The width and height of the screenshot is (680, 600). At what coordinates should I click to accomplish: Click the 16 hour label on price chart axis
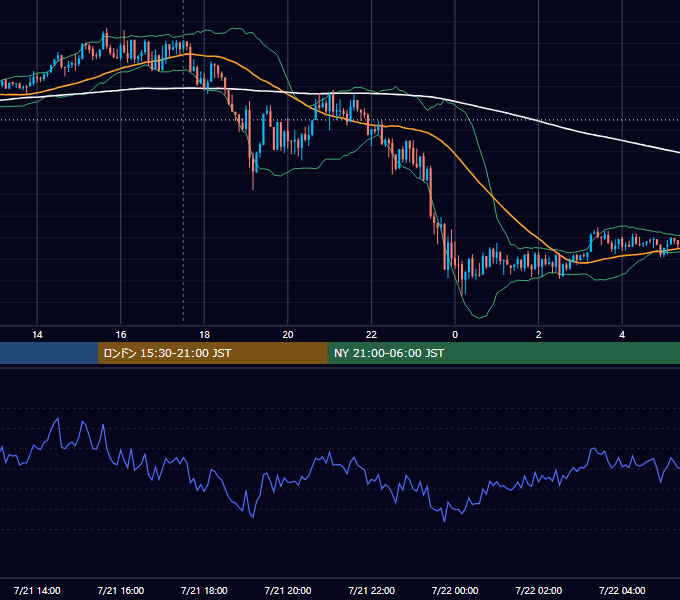click(121, 335)
